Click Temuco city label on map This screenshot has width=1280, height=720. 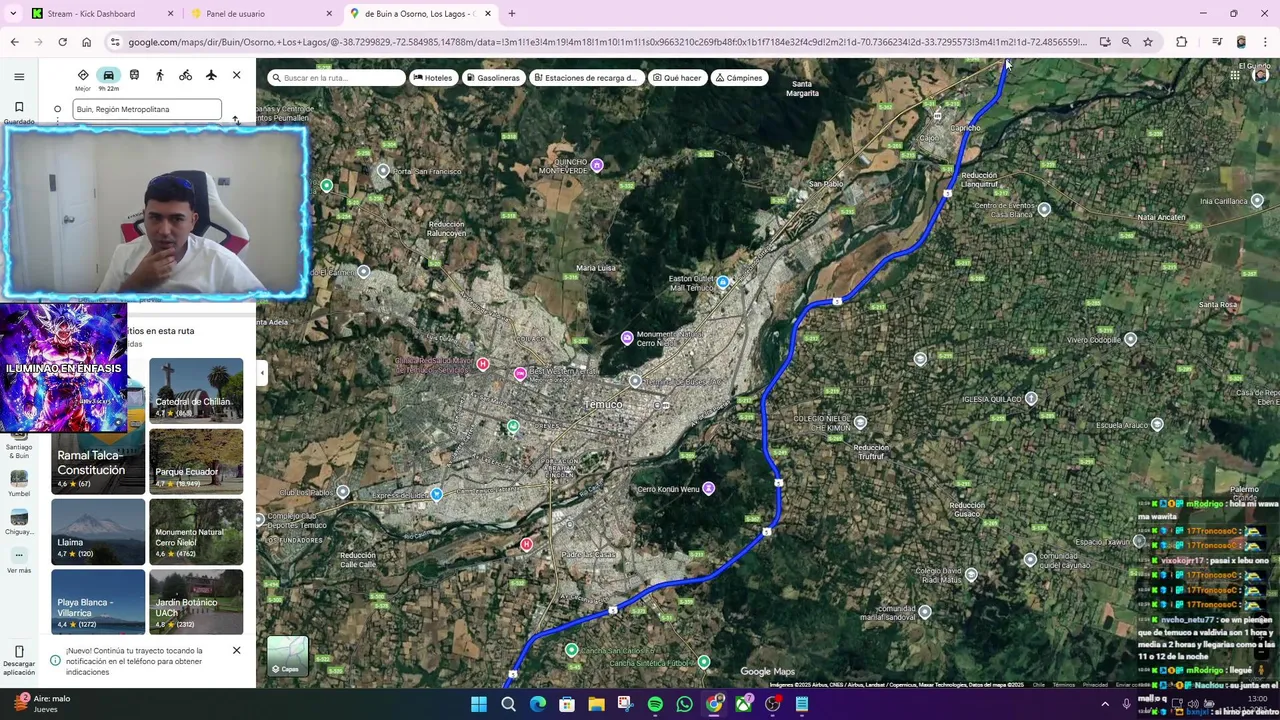click(603, 404)
